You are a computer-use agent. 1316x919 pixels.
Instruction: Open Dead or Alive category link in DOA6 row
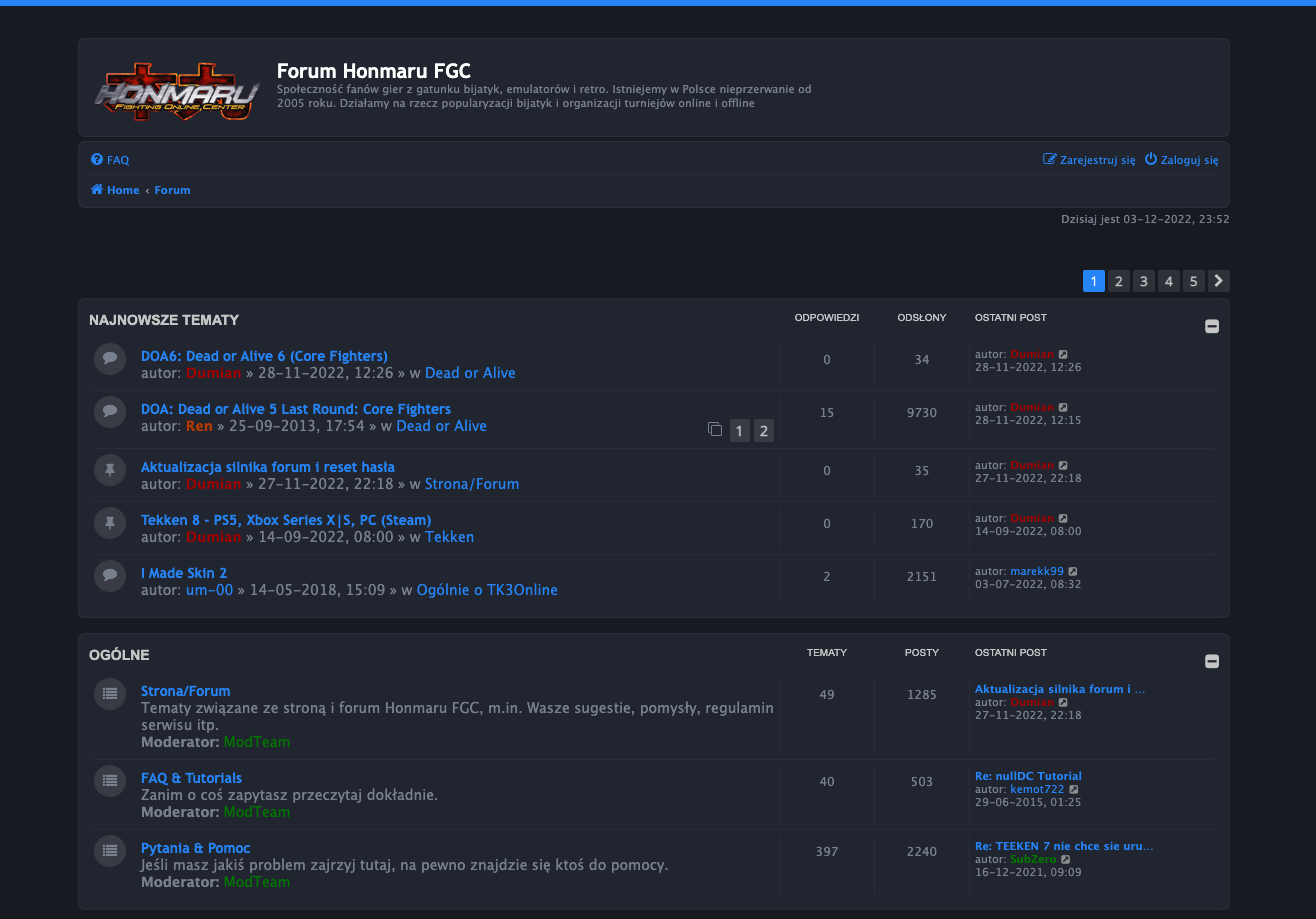pos(470,373)
